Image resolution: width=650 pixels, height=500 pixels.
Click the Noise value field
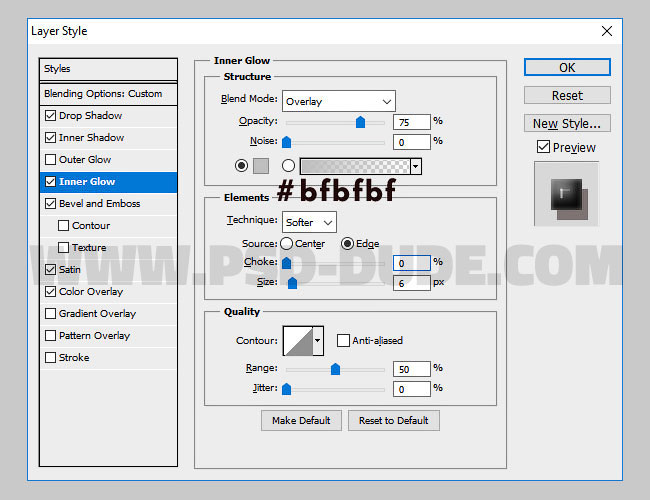(x=412, y=142)
